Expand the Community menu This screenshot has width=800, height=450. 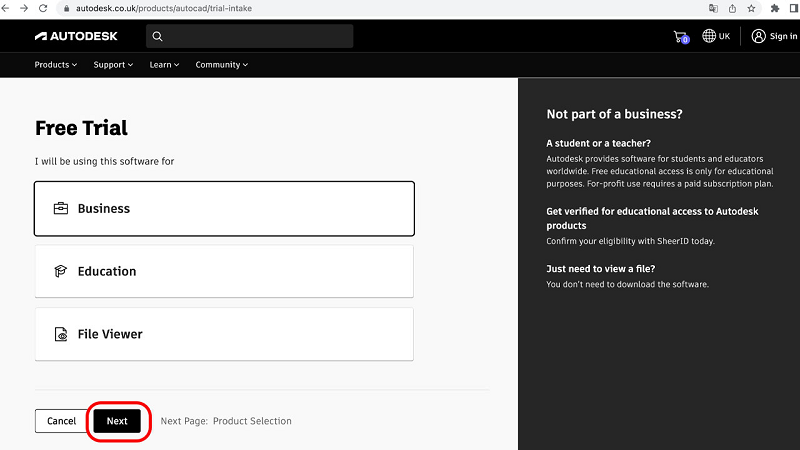(x=221, y=65)
